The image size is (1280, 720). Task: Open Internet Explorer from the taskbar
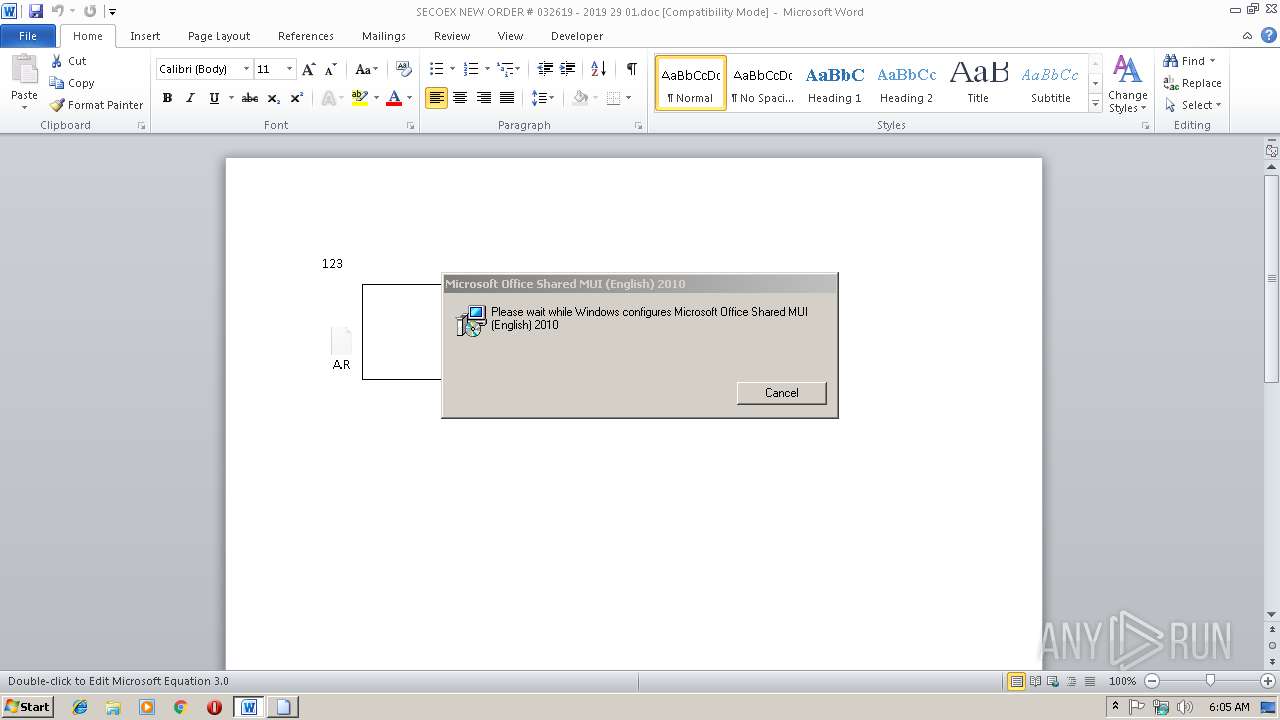(80, 707)
